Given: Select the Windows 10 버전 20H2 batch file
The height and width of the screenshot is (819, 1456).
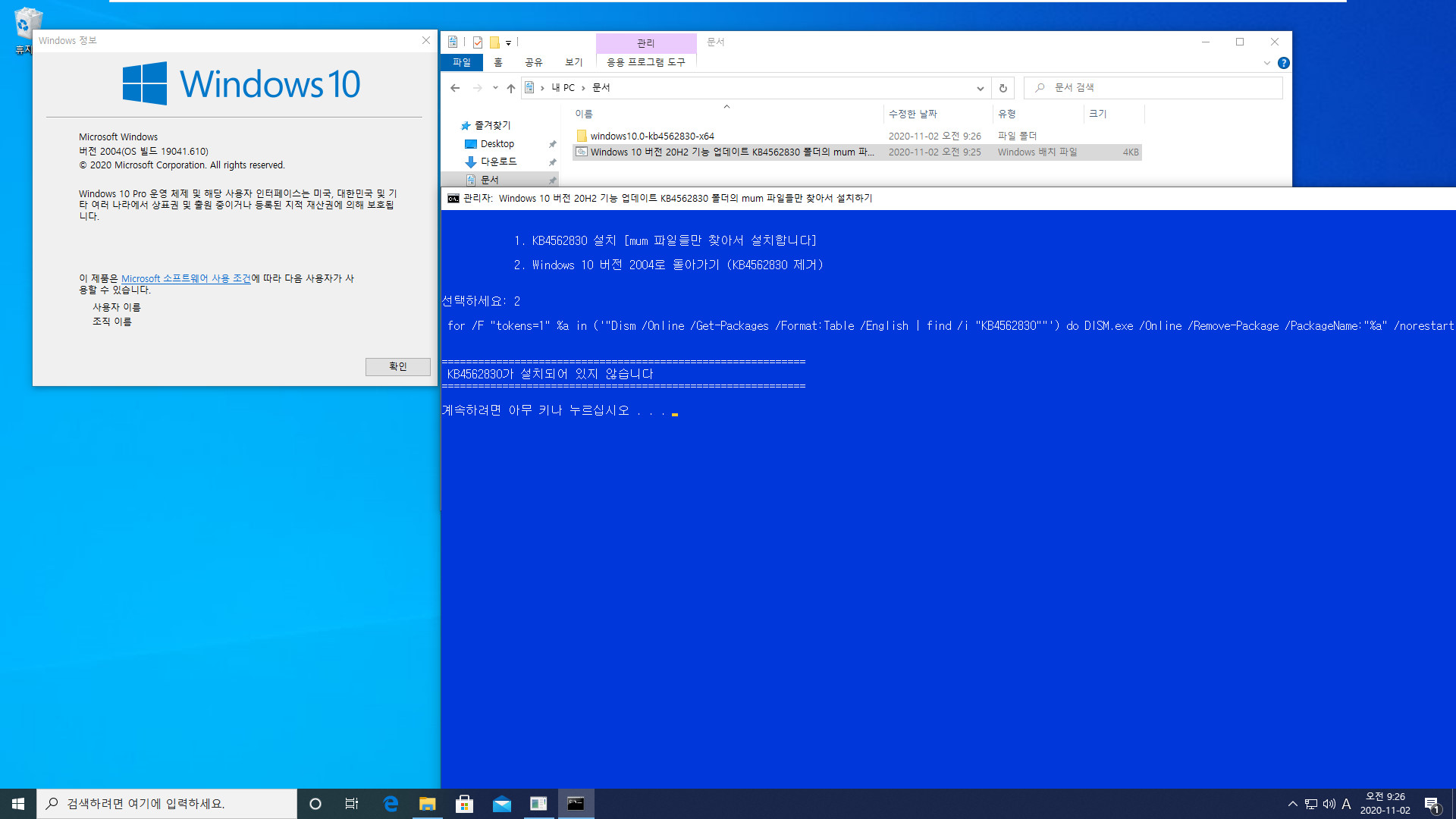Looking at the screenshot, I should click(857, 152).
